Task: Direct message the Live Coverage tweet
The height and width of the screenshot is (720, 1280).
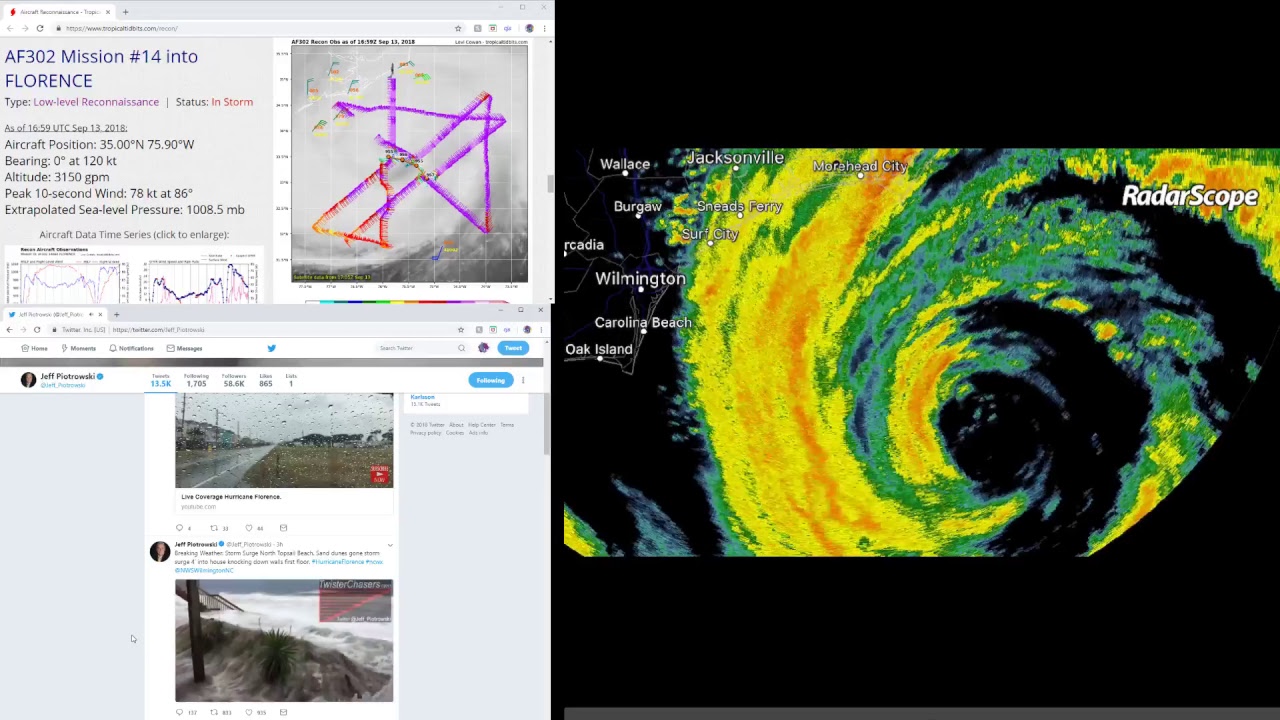Action: coord(283,528)
